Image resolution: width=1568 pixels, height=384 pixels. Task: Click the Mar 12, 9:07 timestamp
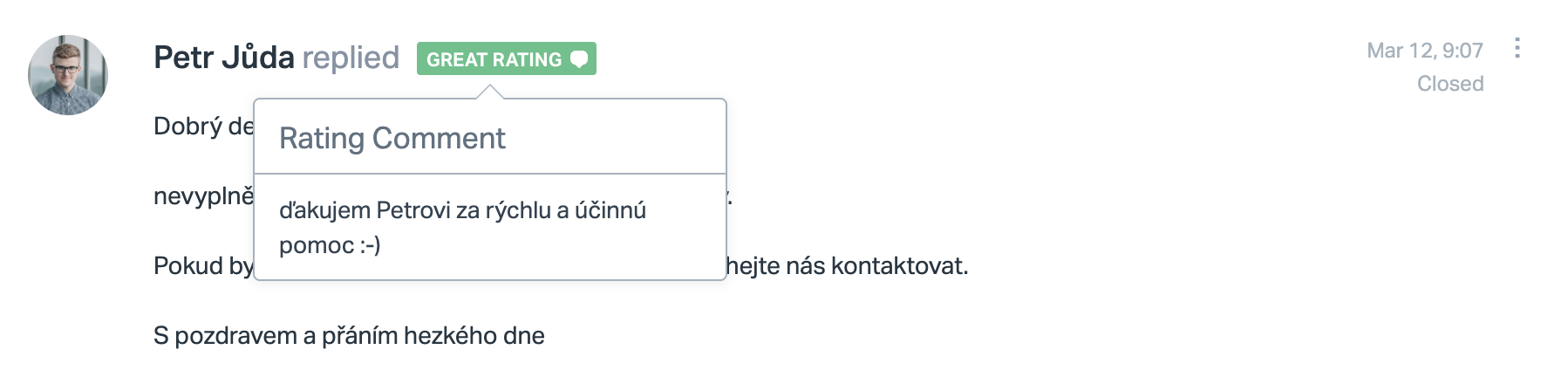[x=1424, y=51]
